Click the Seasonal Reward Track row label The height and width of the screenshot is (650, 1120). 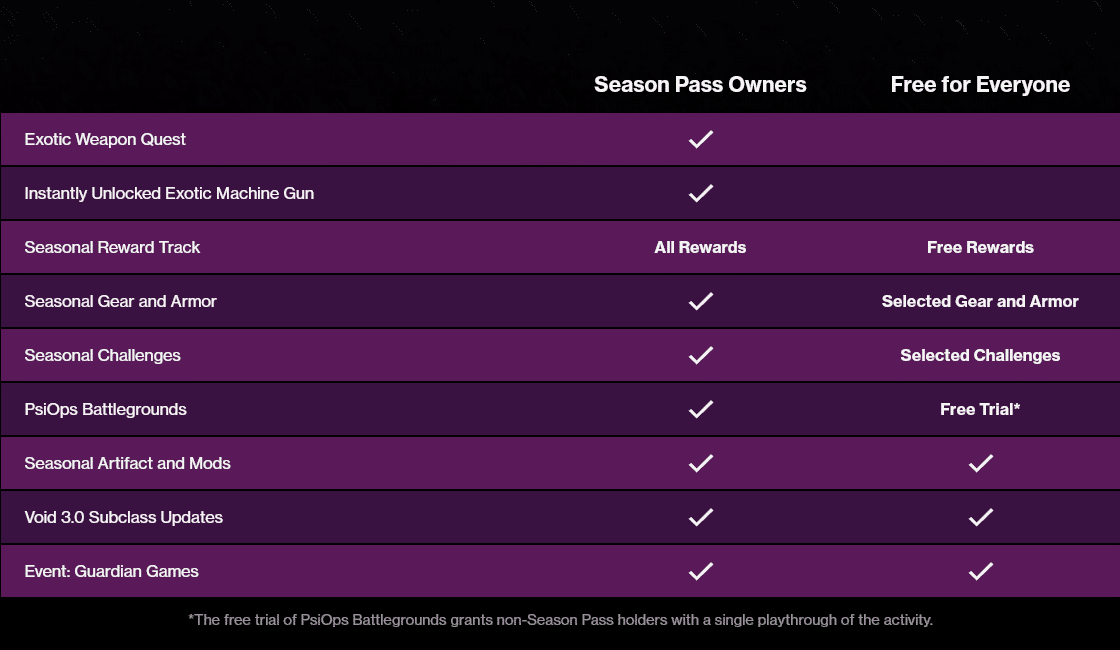coord(112,247)
